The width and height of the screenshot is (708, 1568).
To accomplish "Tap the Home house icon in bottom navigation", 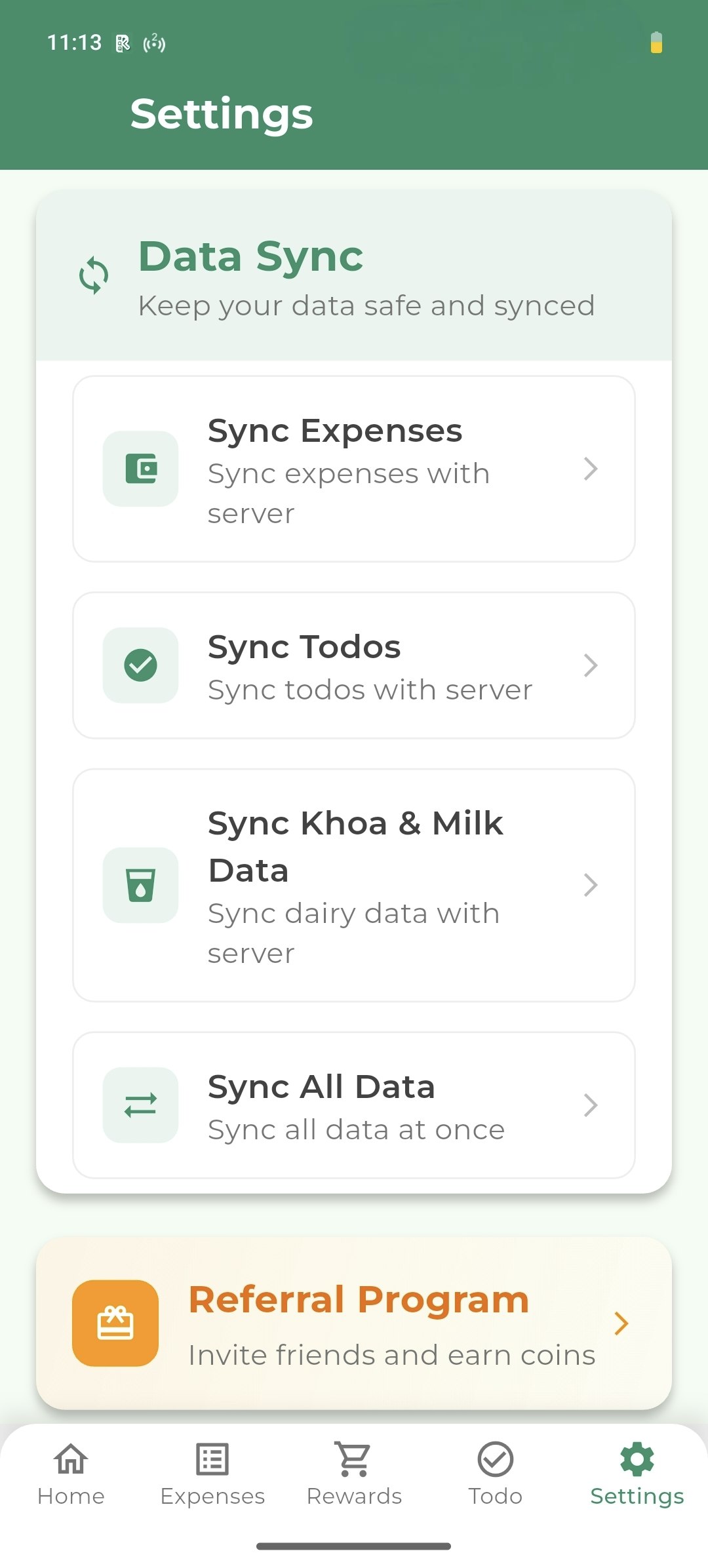I will (x=71, y=1459).
